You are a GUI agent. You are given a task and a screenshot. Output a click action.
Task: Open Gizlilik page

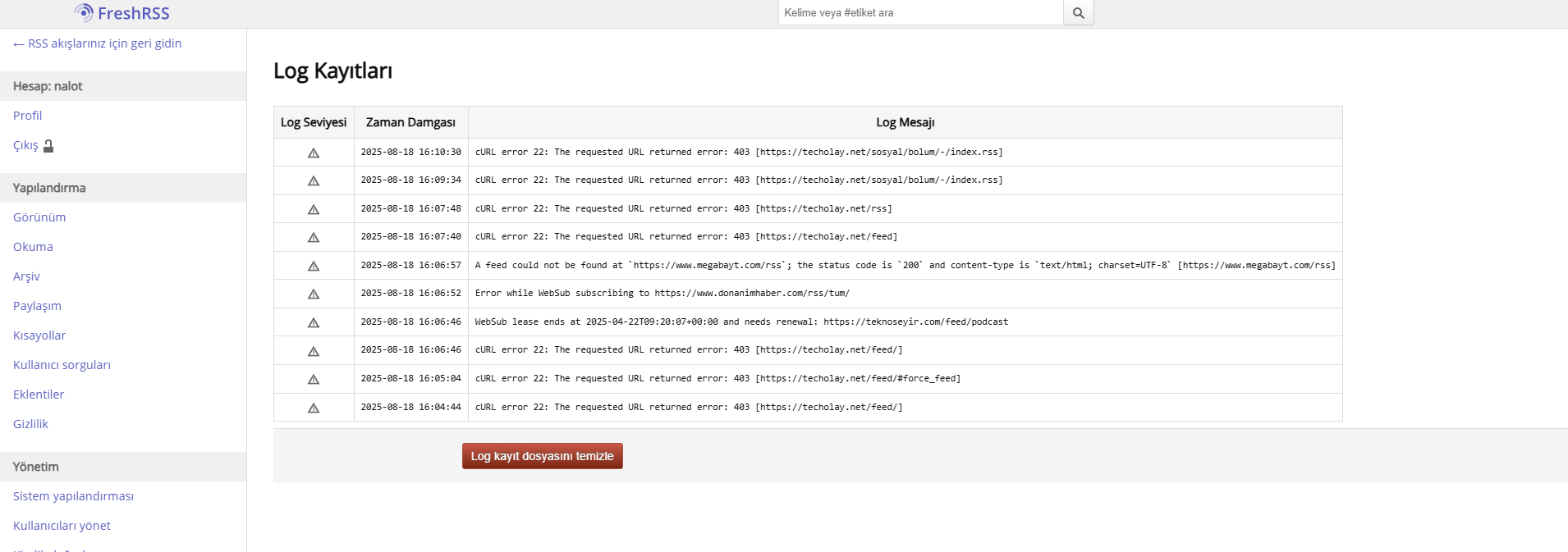(x=30, y=424)
